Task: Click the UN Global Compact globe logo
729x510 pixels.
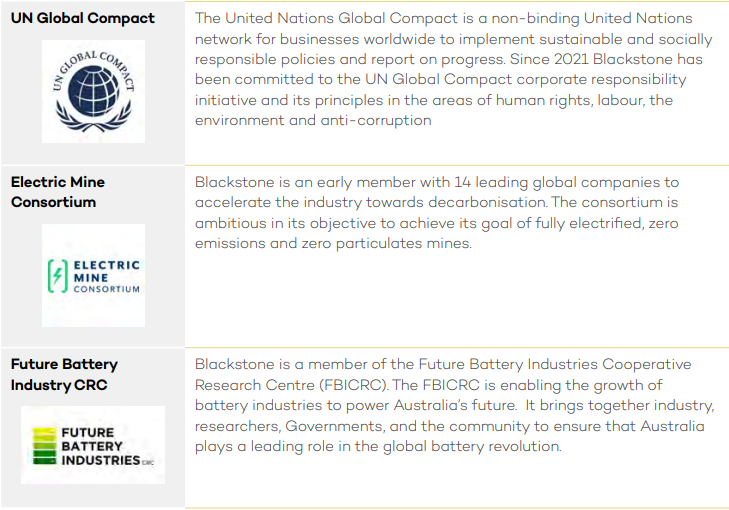Action: pos(93,92)
